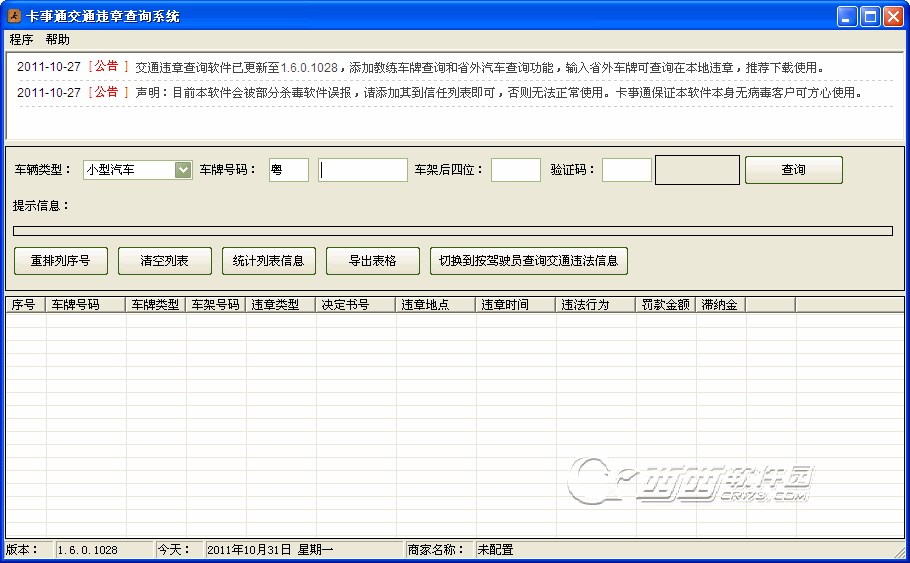This screenshot has height=563, width=910.
Task: Click 切换到按驾驶员查询交通违法信息 button
Action: [x=529, y=261]
